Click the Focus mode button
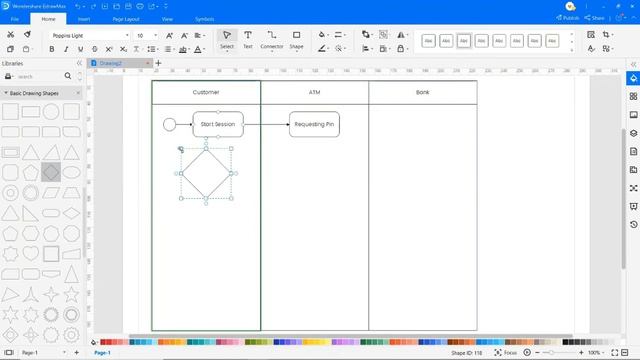This screenshot has height=360, width=640. (x=506, y=352)
